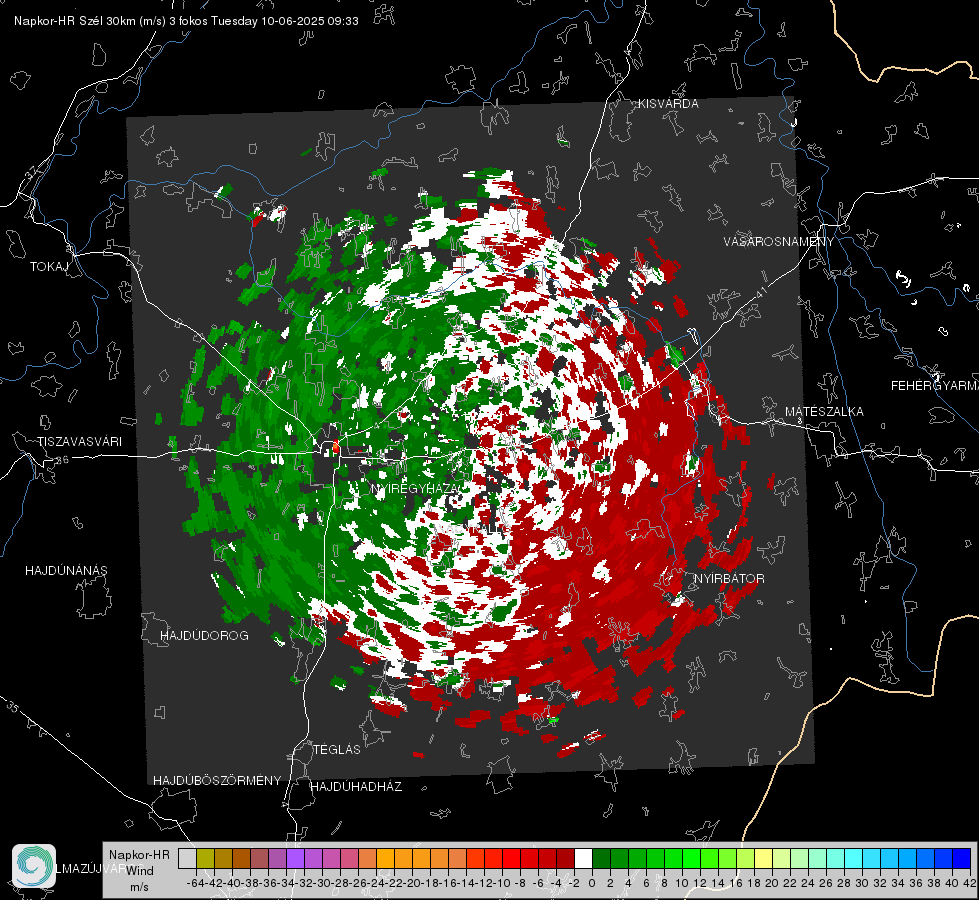Click the Napkor-HR text in the legend
This screenshot has height=900, width=979.
pos(139,855)
